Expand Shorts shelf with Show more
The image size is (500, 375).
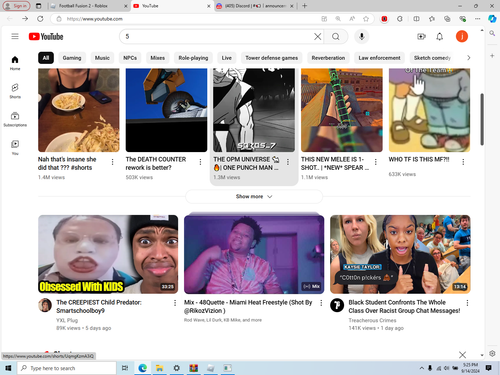tap(254, 197)
